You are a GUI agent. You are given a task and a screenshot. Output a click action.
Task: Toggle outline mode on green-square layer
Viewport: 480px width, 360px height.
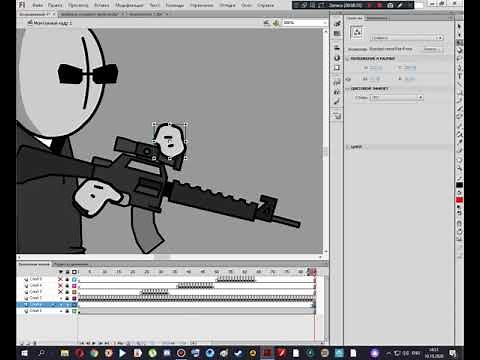74,311
